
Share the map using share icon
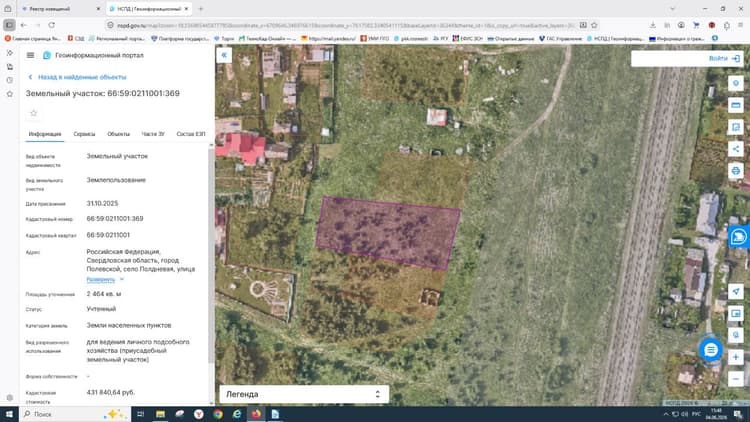[736, 149]
